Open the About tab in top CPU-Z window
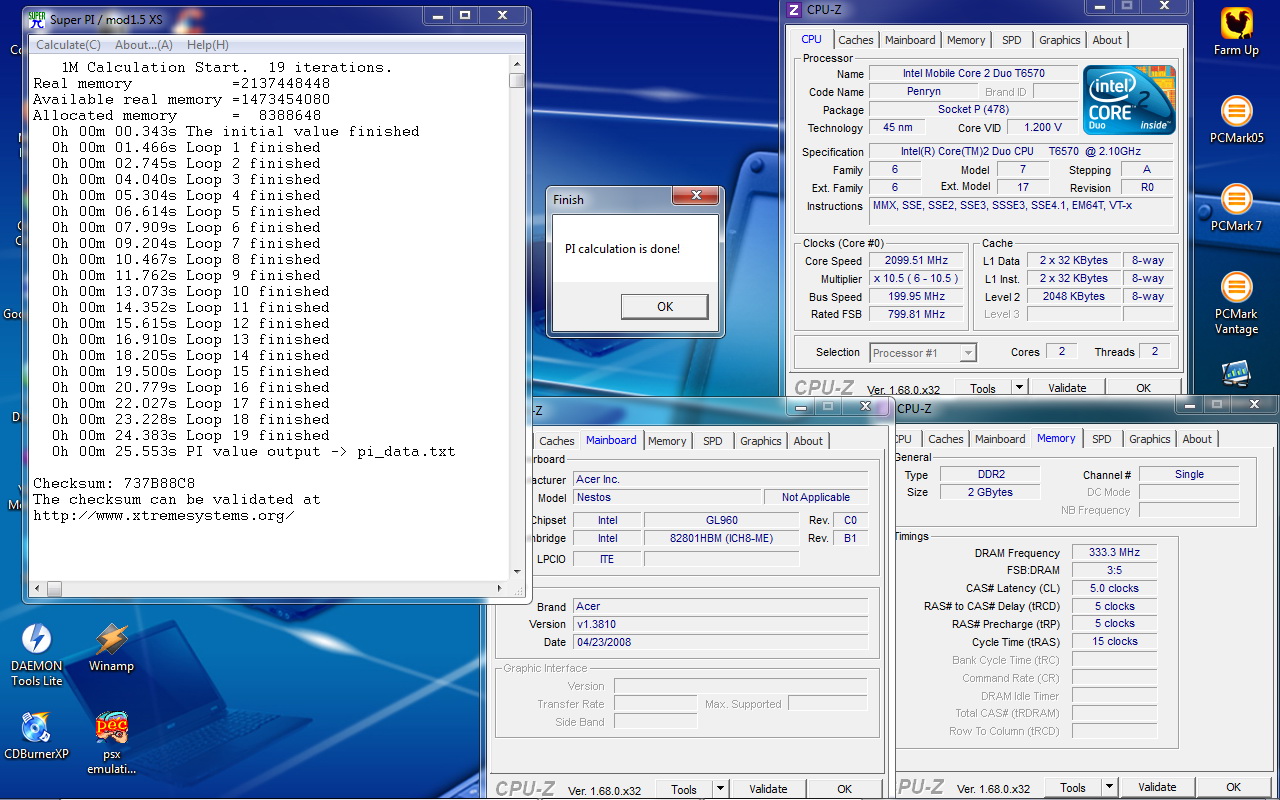 1107,40
